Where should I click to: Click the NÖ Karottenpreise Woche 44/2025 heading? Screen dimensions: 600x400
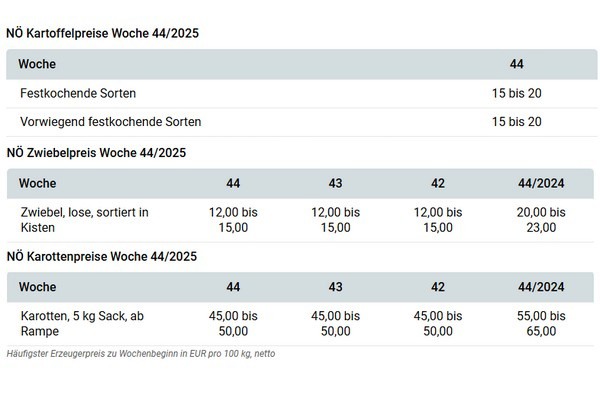coord(101,256)
